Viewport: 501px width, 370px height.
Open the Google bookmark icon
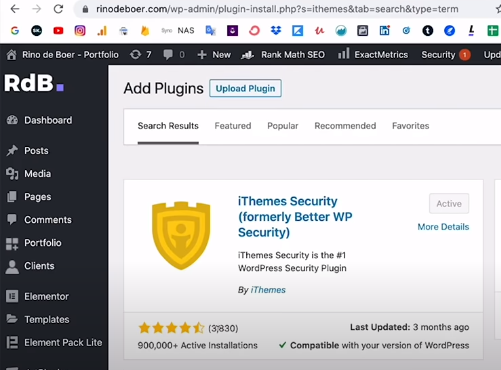coord(15,31)
